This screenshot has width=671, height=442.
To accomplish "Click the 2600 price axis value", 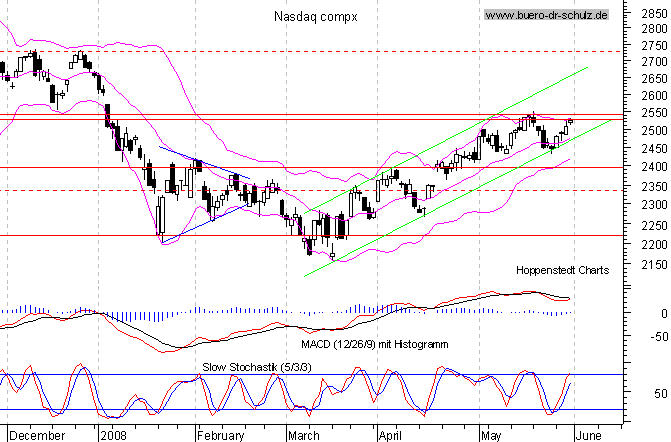I will pos(654,95).
